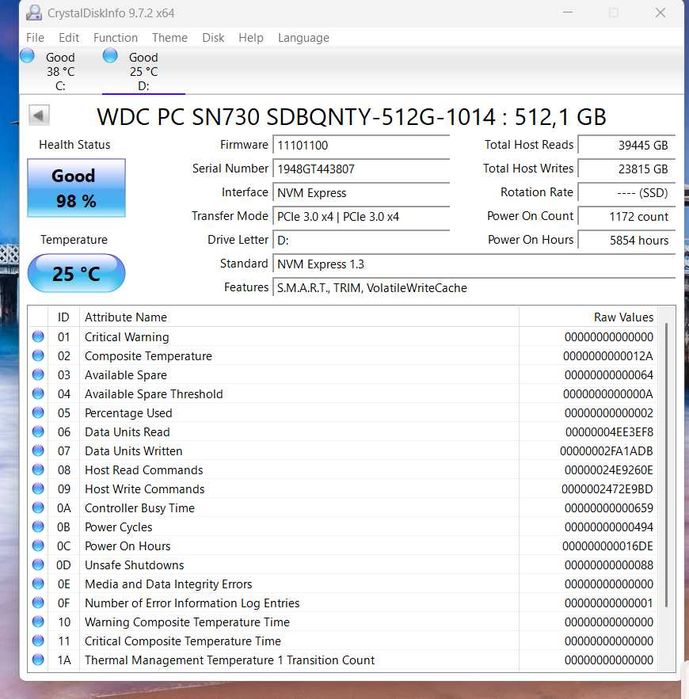Image resolution: width=689 pixels, height=699 pixels.
Task: Open the File menu
Action: 35,38
